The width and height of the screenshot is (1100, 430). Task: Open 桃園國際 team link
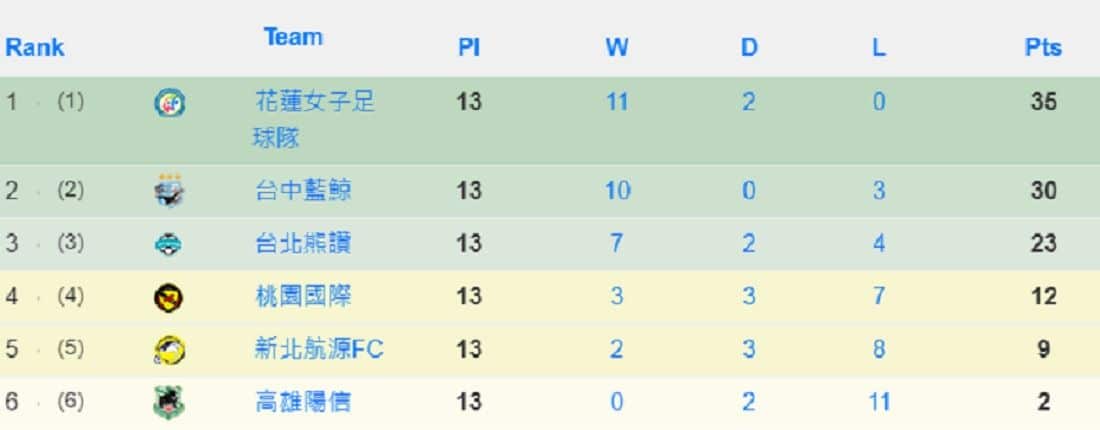pyautogui.click(x=303, y=297)
